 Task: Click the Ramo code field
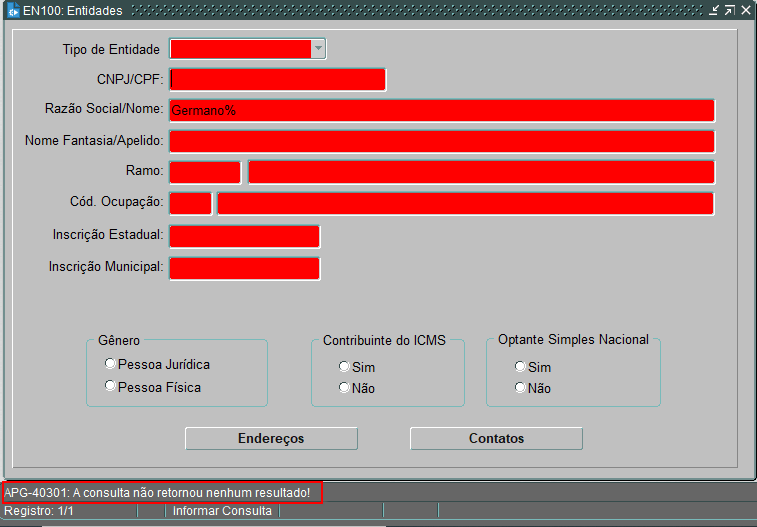205,172
